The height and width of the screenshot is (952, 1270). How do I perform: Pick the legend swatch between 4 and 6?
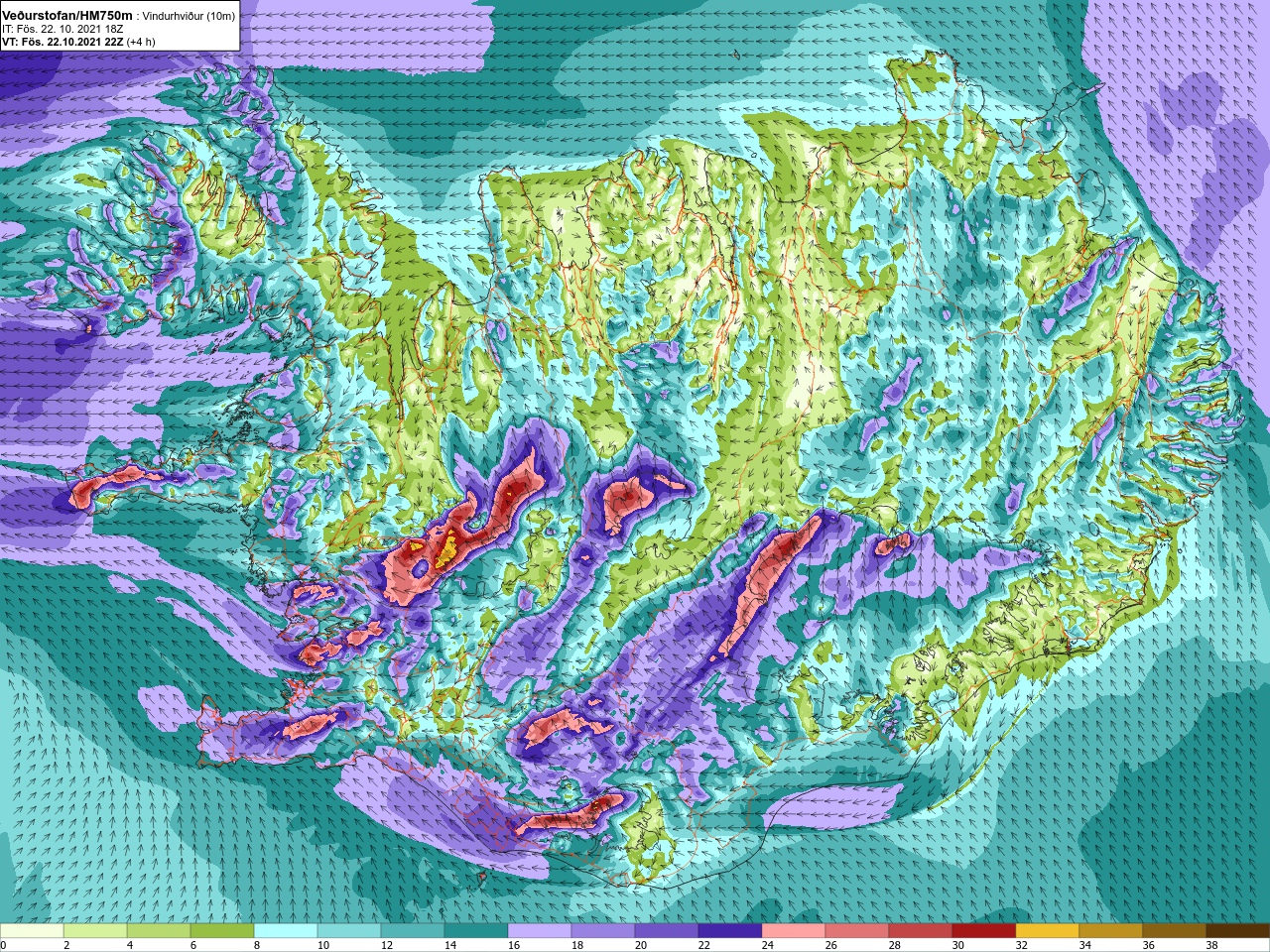(x=159, y=930)
